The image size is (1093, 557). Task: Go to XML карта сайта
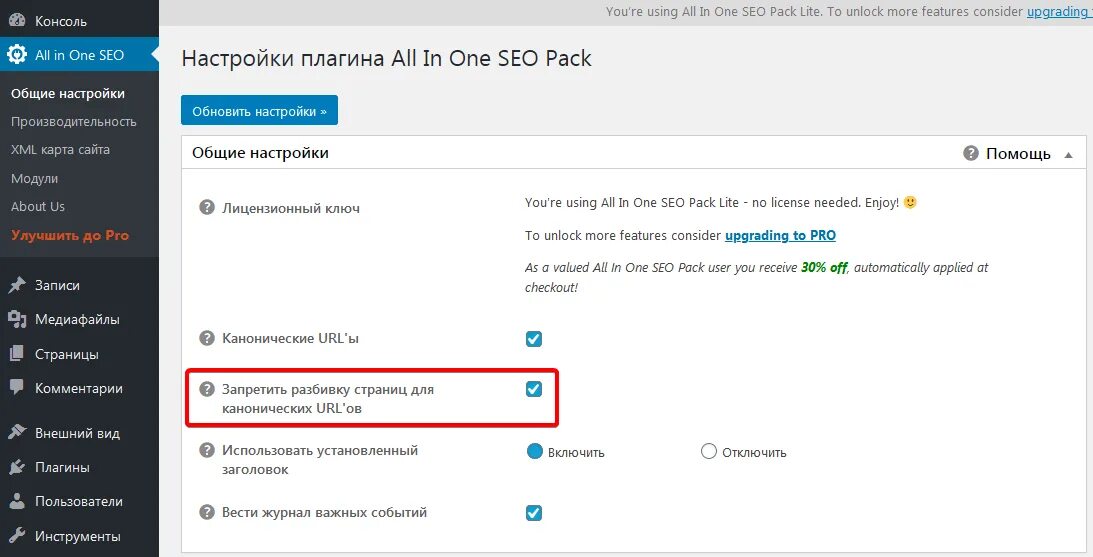60,149
